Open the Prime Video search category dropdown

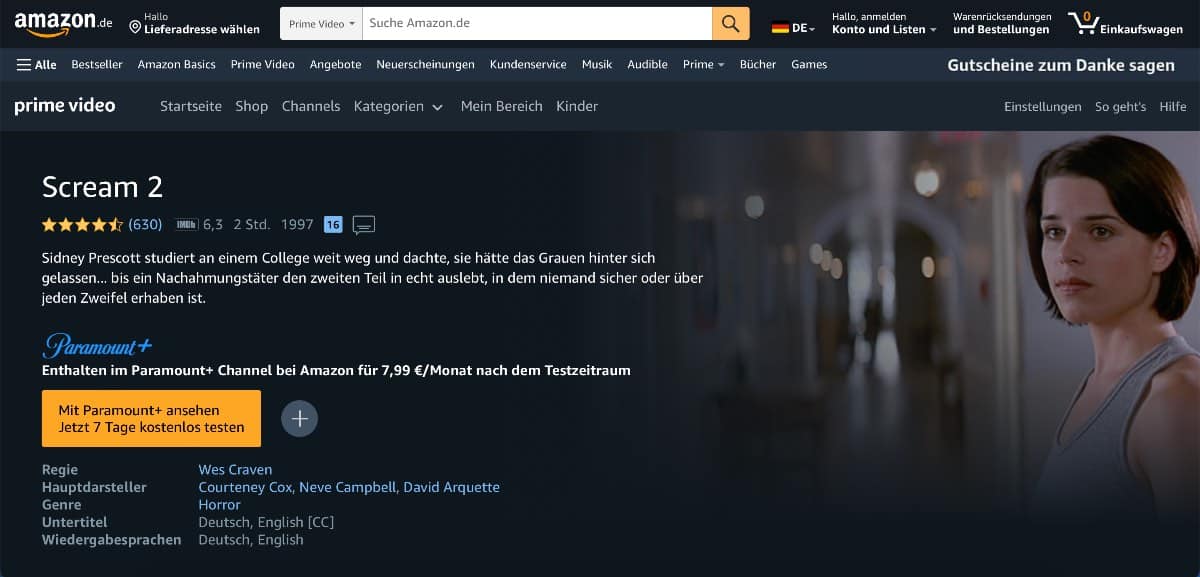(x=321, y=23)
